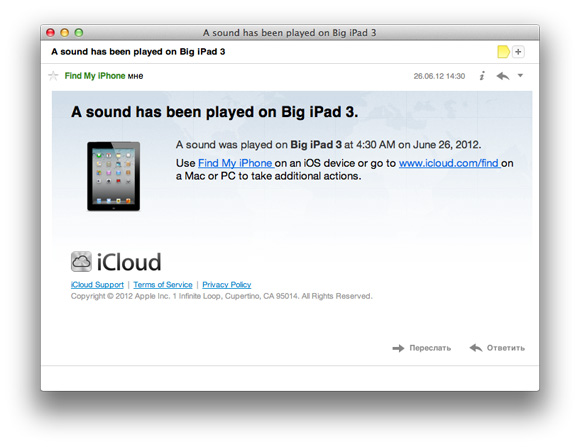Open iCloud Support link
This screenshot has width=580, height=447.
(x=97, y=285)
